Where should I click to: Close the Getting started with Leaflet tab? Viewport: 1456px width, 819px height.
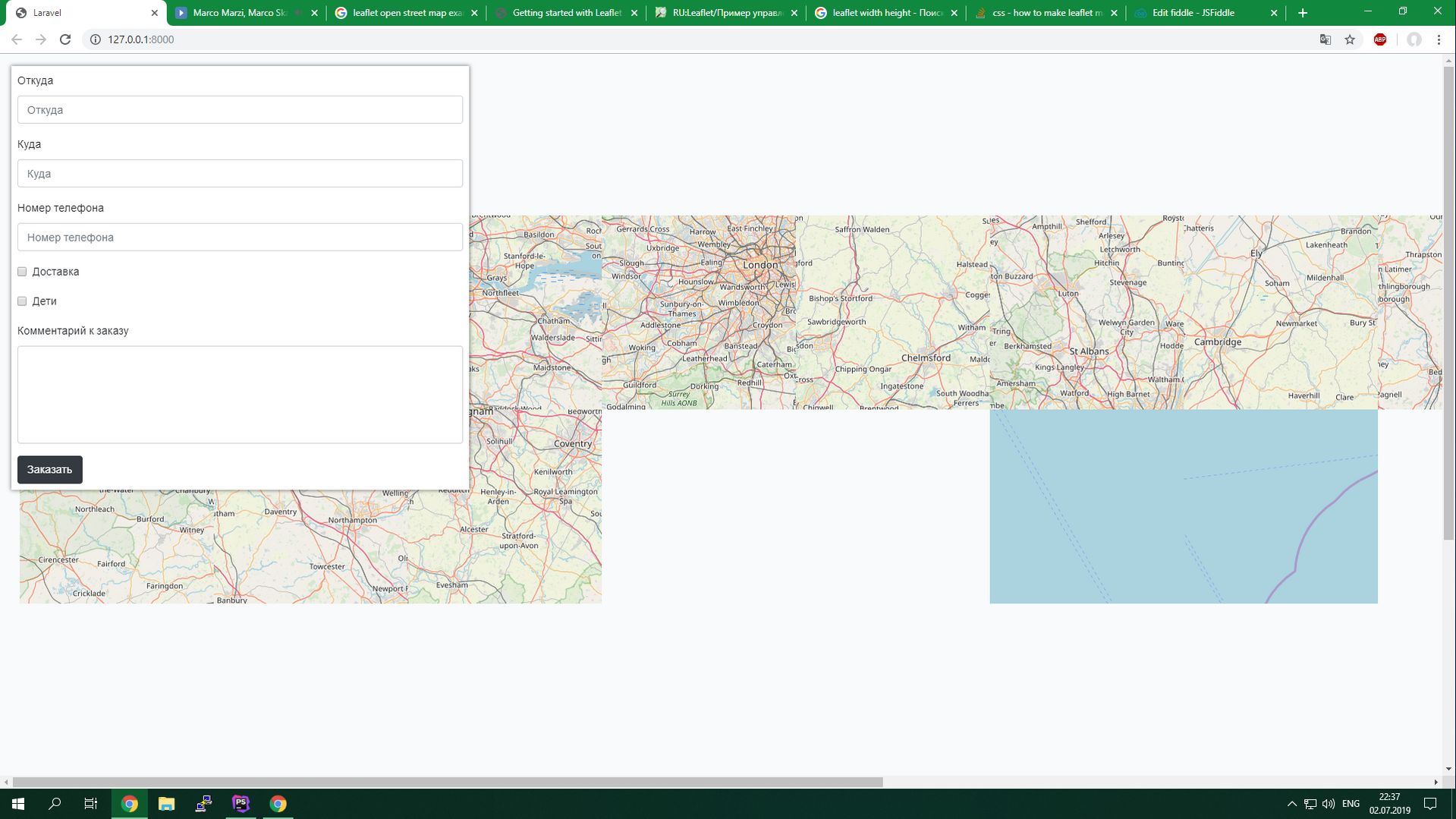tap(634, 13)
